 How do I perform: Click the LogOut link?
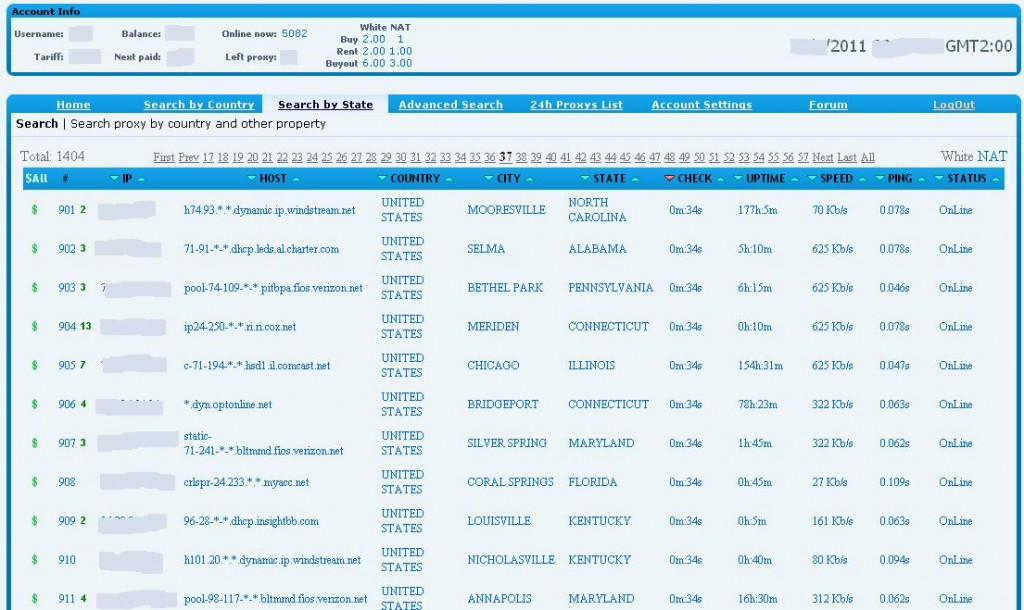tap(953, 104)
